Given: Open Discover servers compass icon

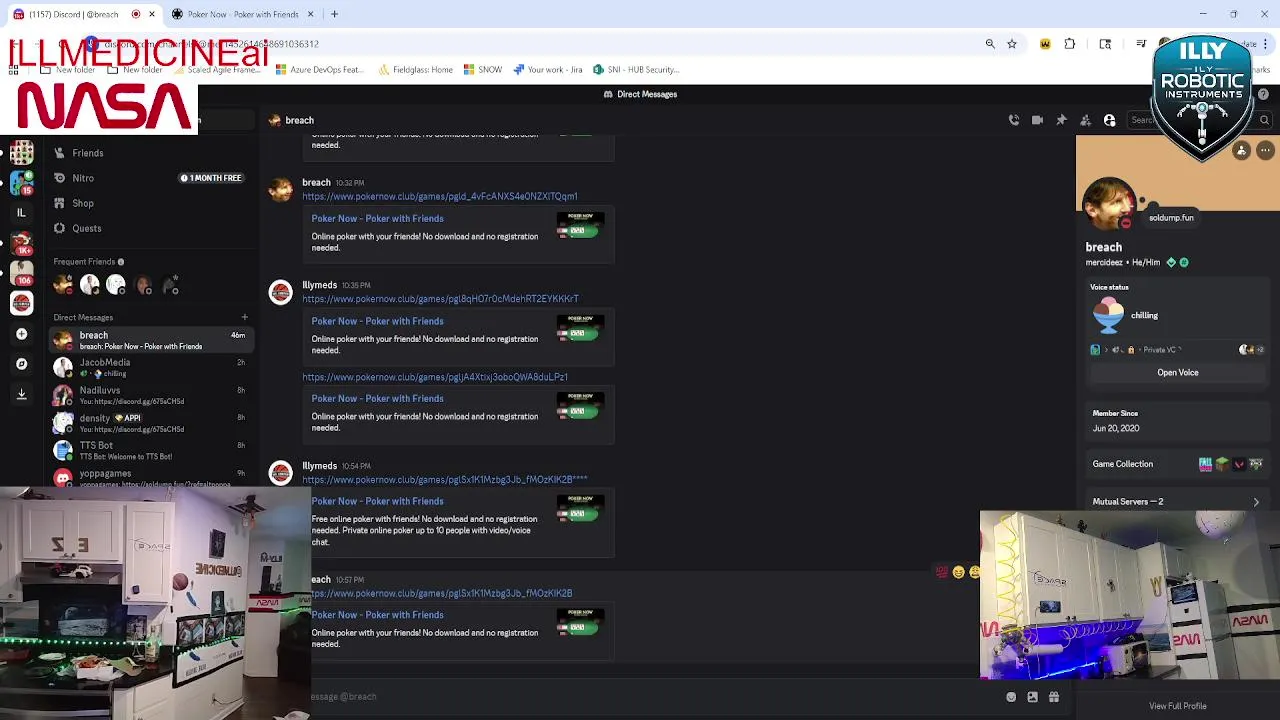Looking at the screenshot, I should (x=21, y=364).
